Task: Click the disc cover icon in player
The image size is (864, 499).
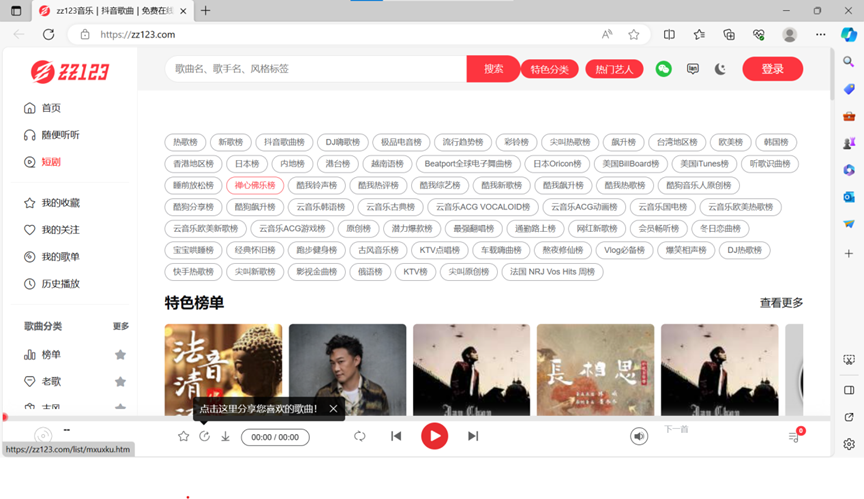Action: (42, 436)
